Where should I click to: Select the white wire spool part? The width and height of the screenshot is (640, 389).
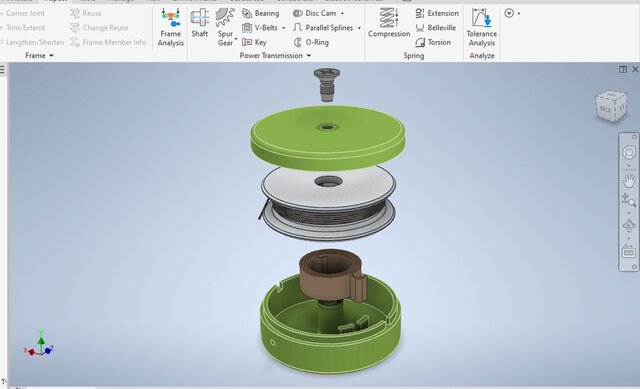click(x=328, y=202)
